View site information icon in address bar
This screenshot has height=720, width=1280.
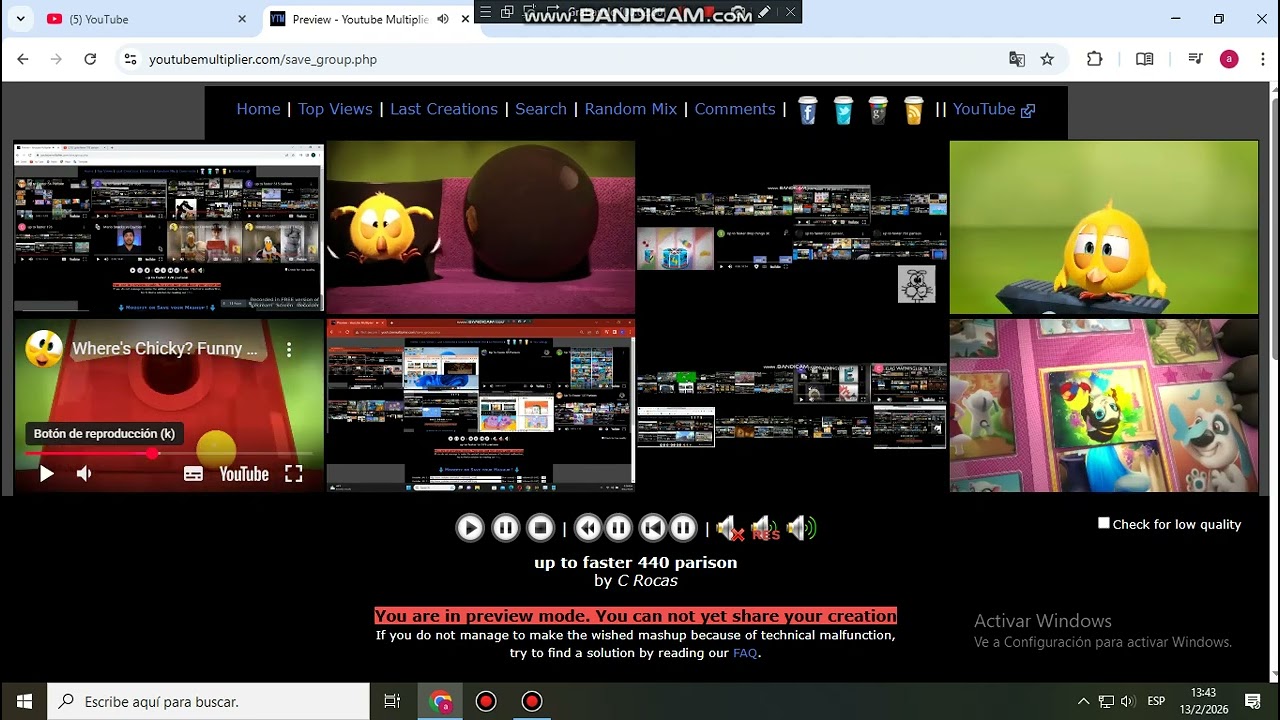(130, 59)
